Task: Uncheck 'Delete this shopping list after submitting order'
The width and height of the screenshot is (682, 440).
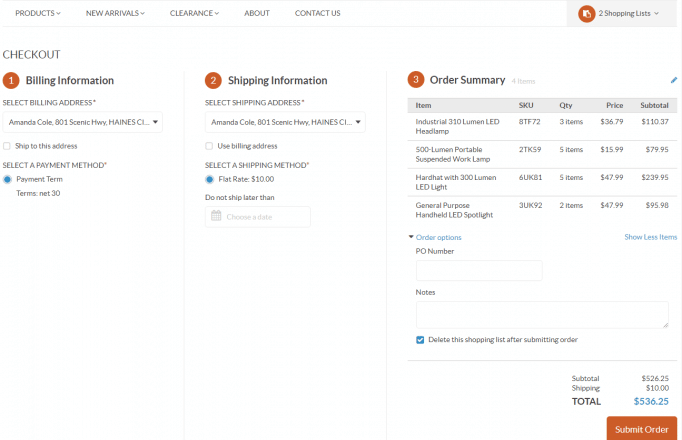Action: click(x=420, y=339)
